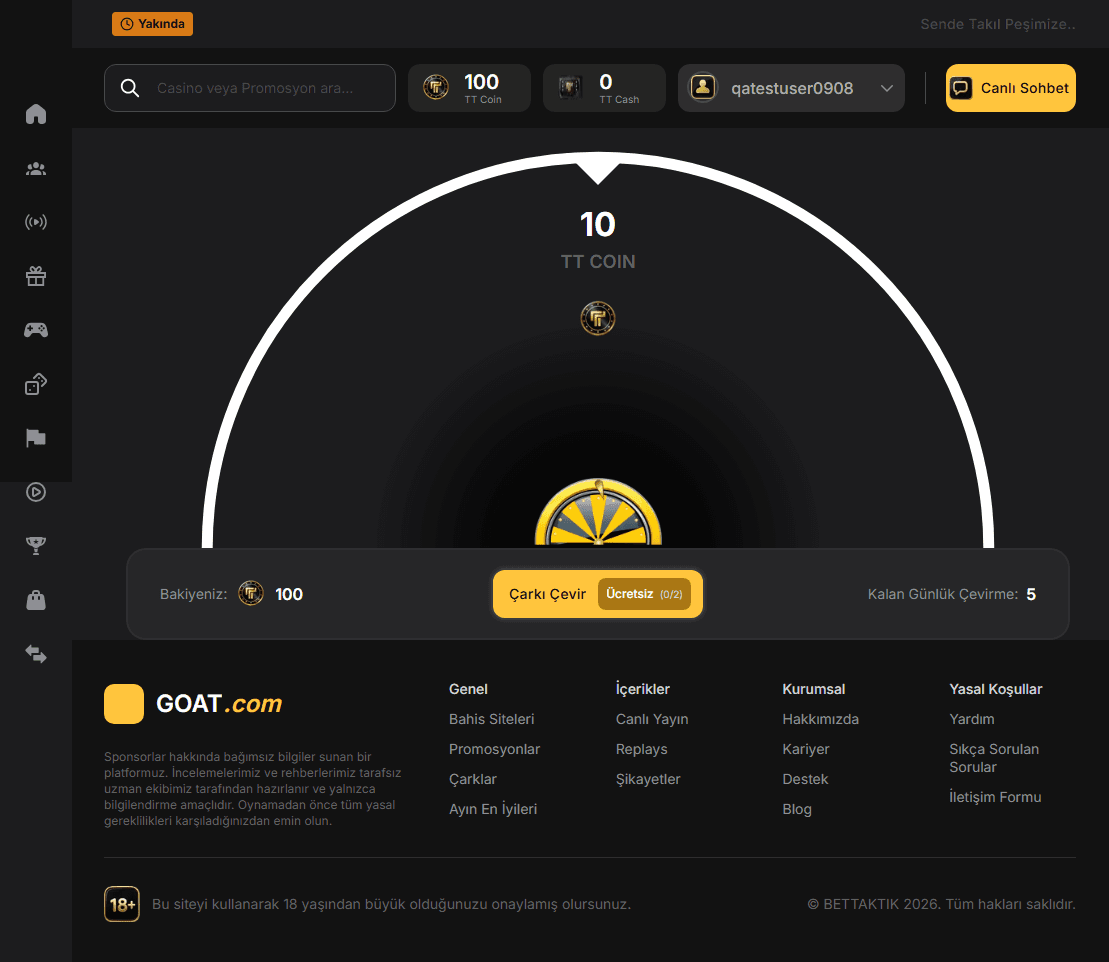
Task: Open Replays footer link
Action: pos(641,749)
